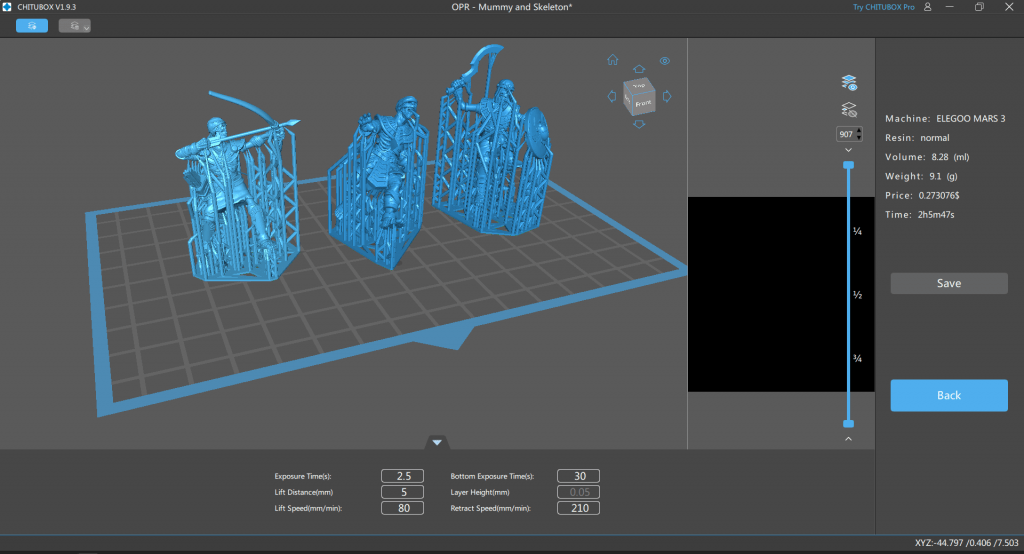
Task: Collapse the print settings panel triangle
Action: (437, 442)
